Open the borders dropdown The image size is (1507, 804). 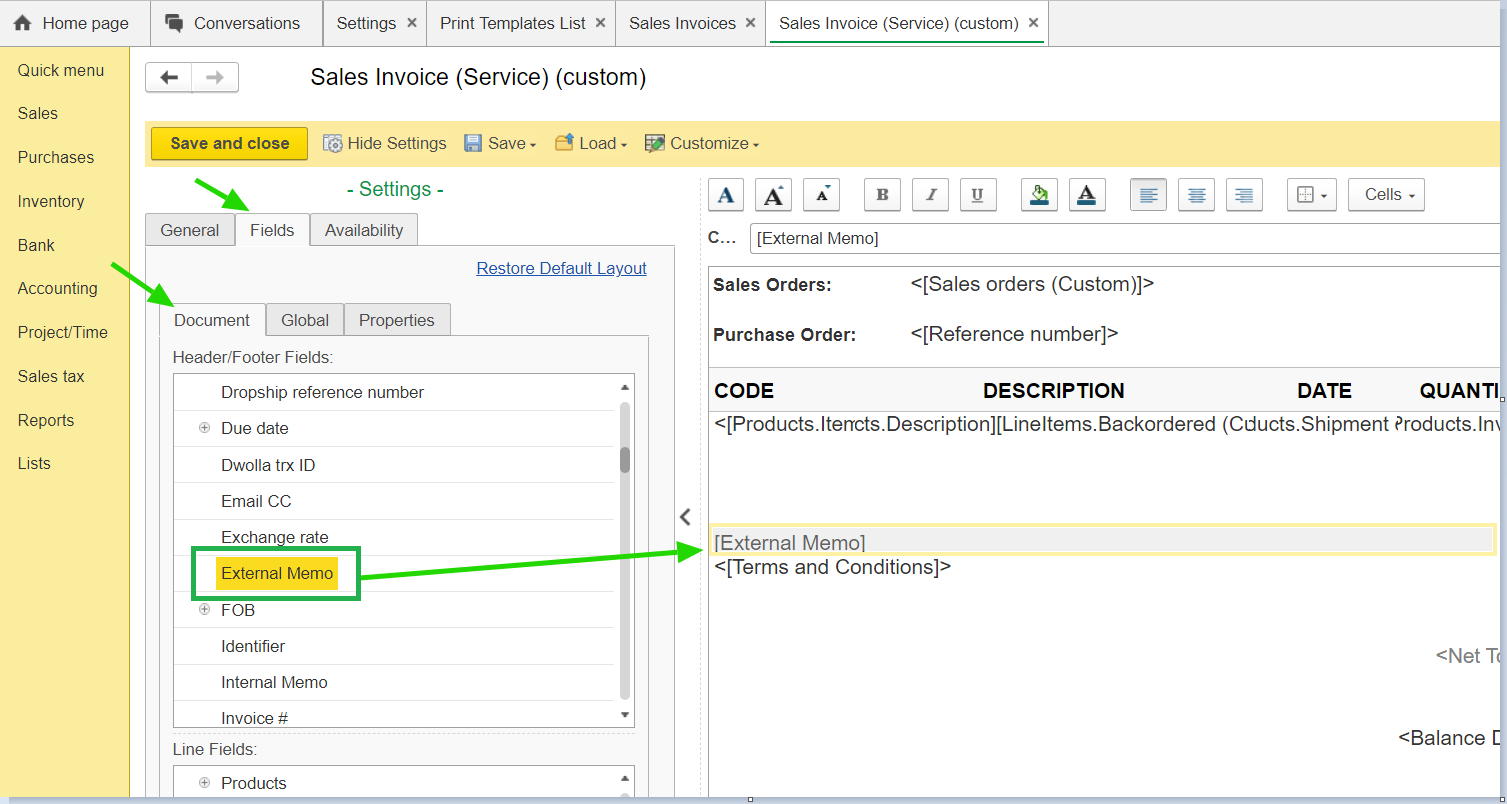pyautogui.click(x=1311, y=195)
